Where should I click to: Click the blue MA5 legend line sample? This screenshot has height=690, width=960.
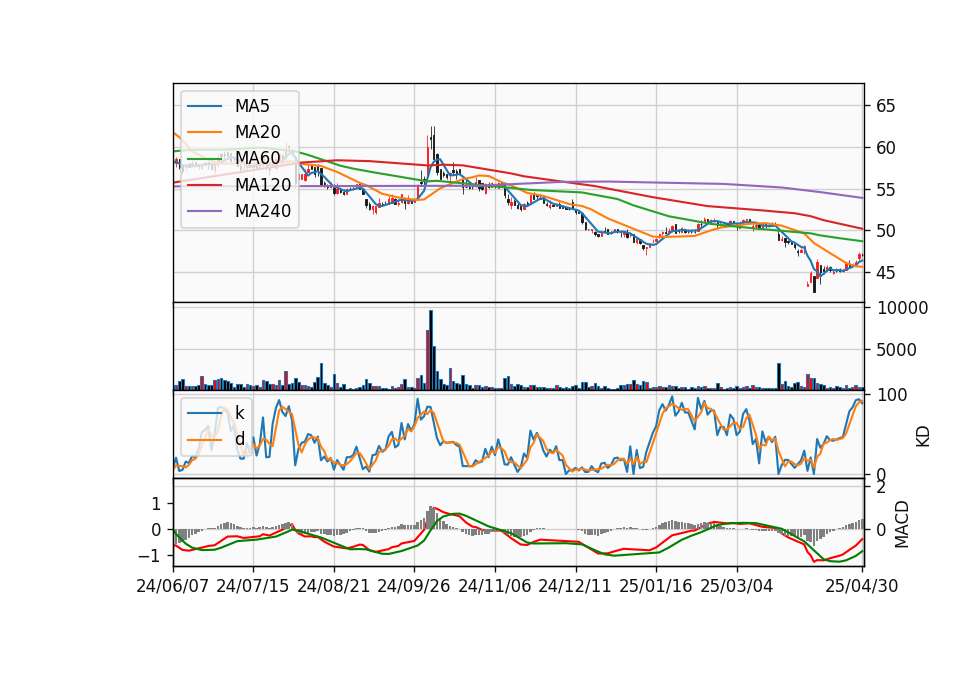click(204, 107)
